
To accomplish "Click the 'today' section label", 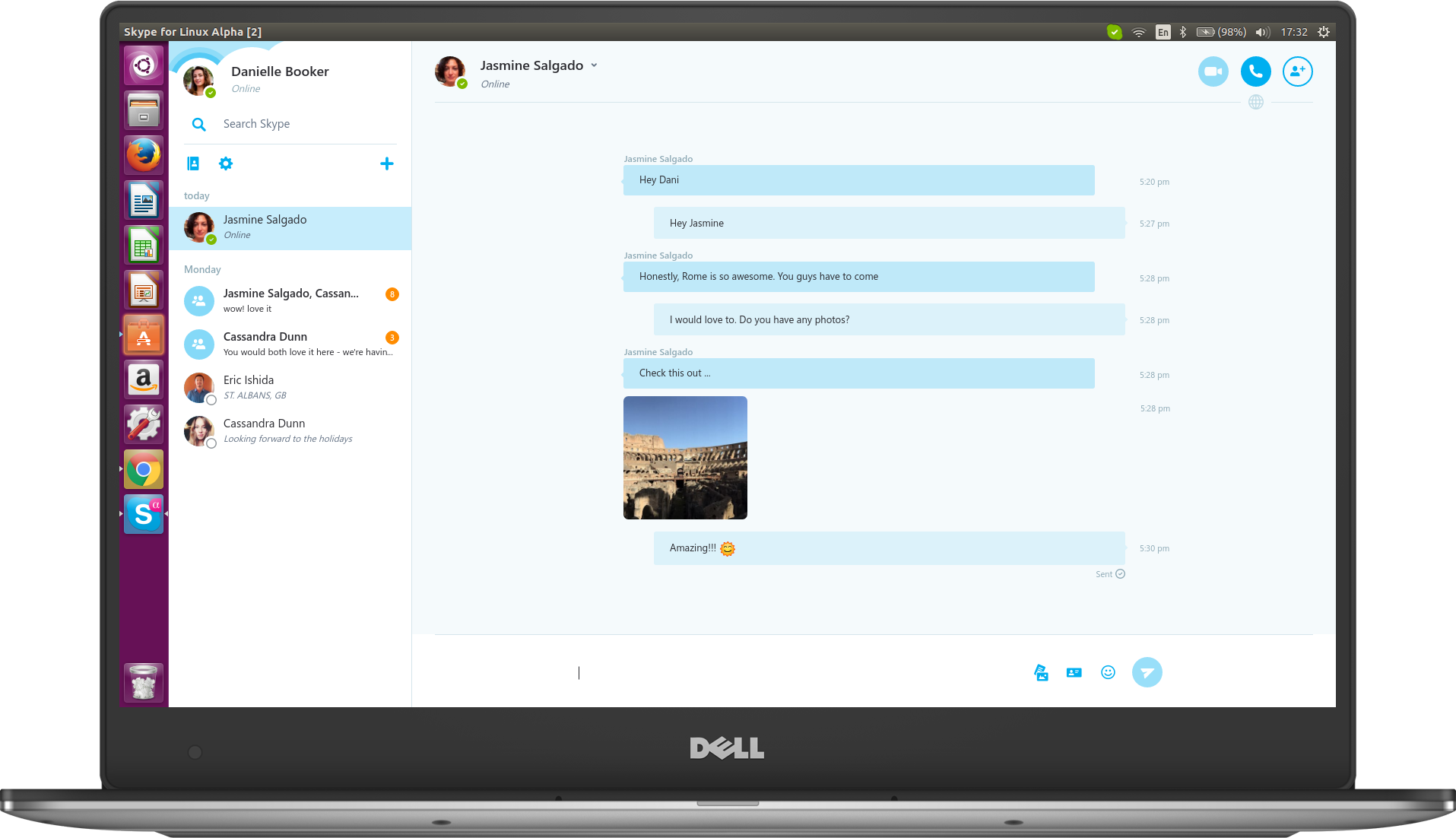I will pos(196,196).
